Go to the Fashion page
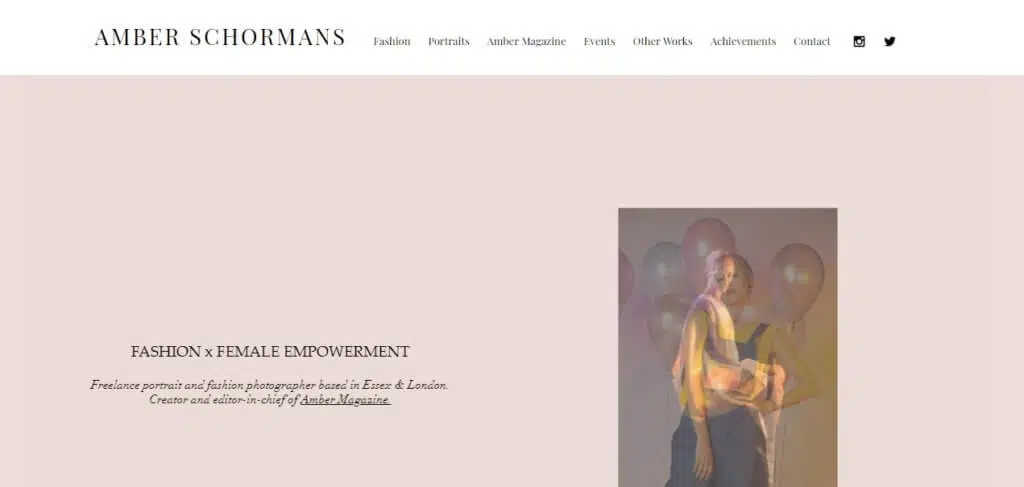The height and width of the screenshot is (487, 1024). click(392, 41)
